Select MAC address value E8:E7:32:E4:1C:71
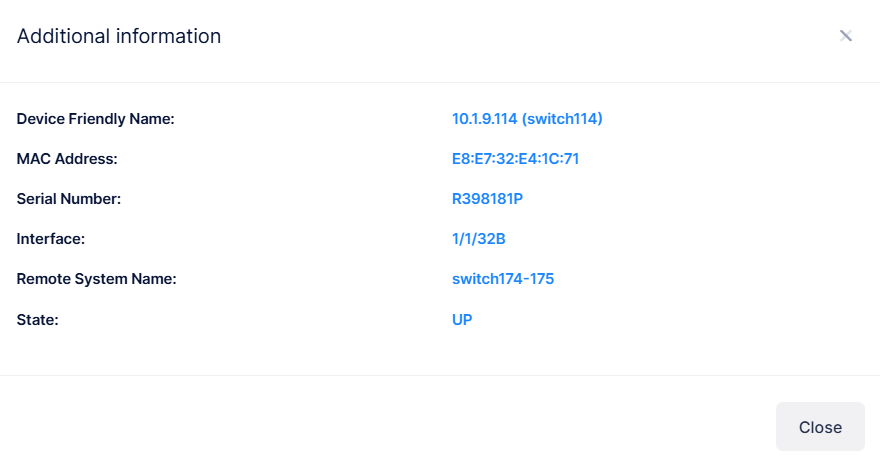 [515, 159]
